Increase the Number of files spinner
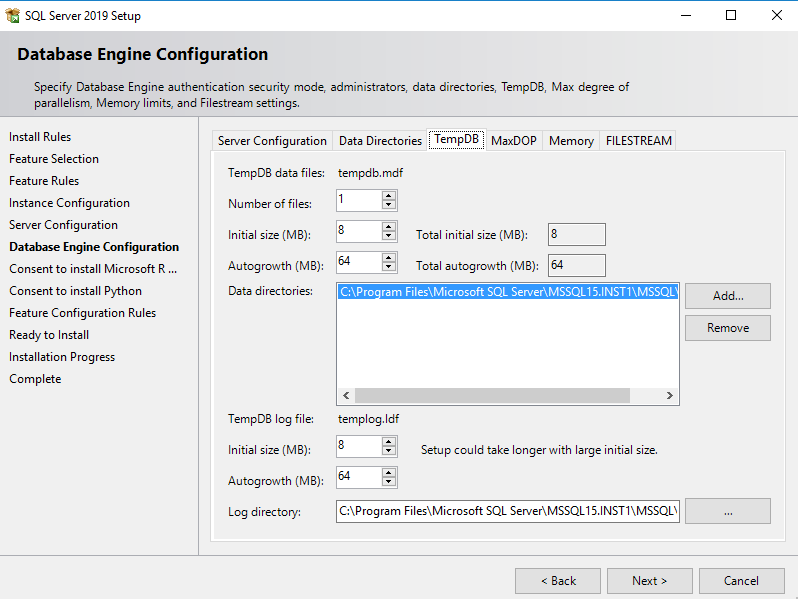This screenshot has width=798, height=599. (x=389, y=196)
